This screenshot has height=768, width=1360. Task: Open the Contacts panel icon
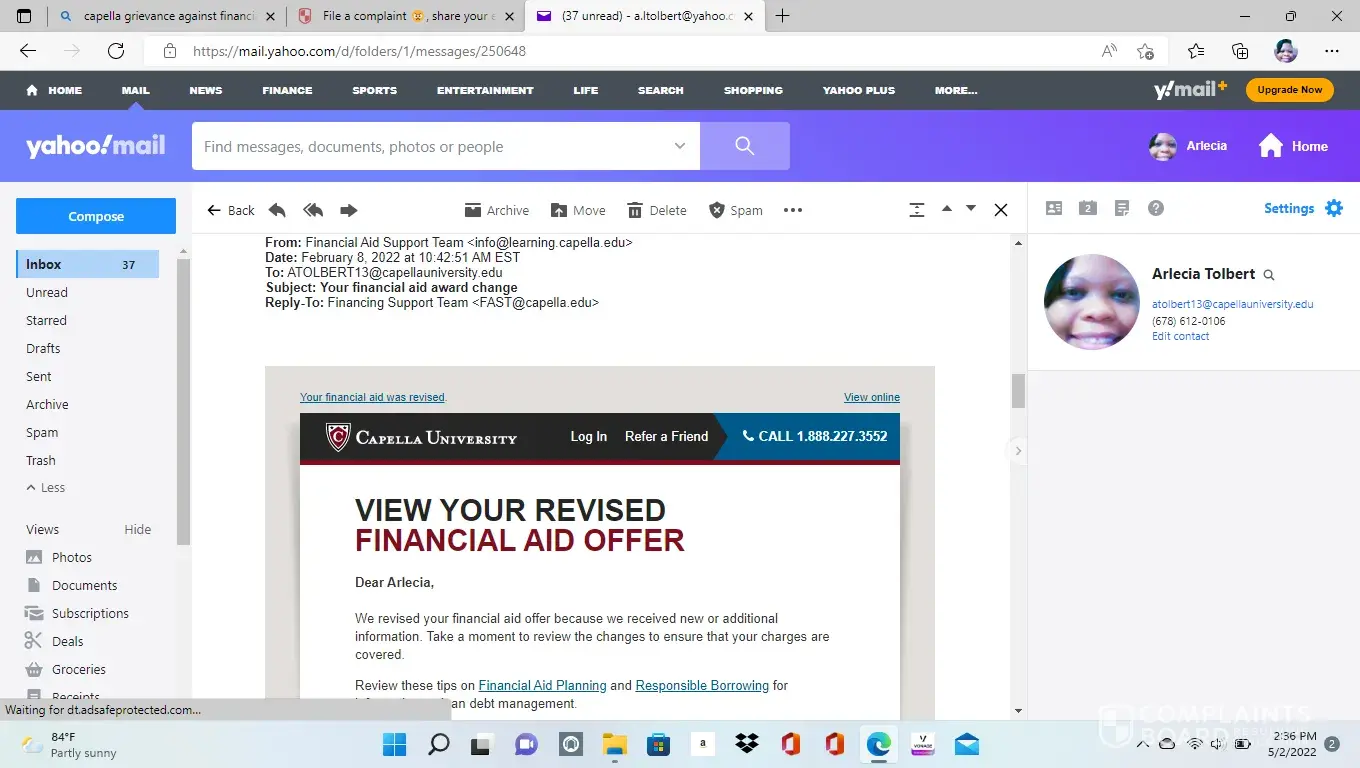[x=1054, y=208]
